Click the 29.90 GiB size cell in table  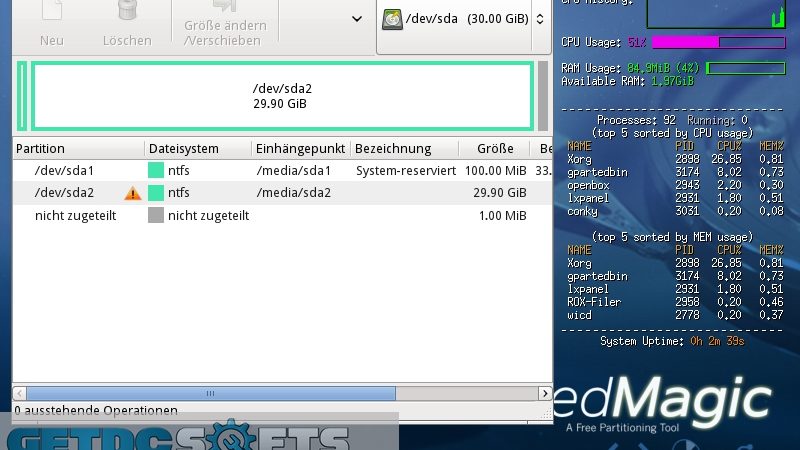pyautogui.click(x=499, y=193)
